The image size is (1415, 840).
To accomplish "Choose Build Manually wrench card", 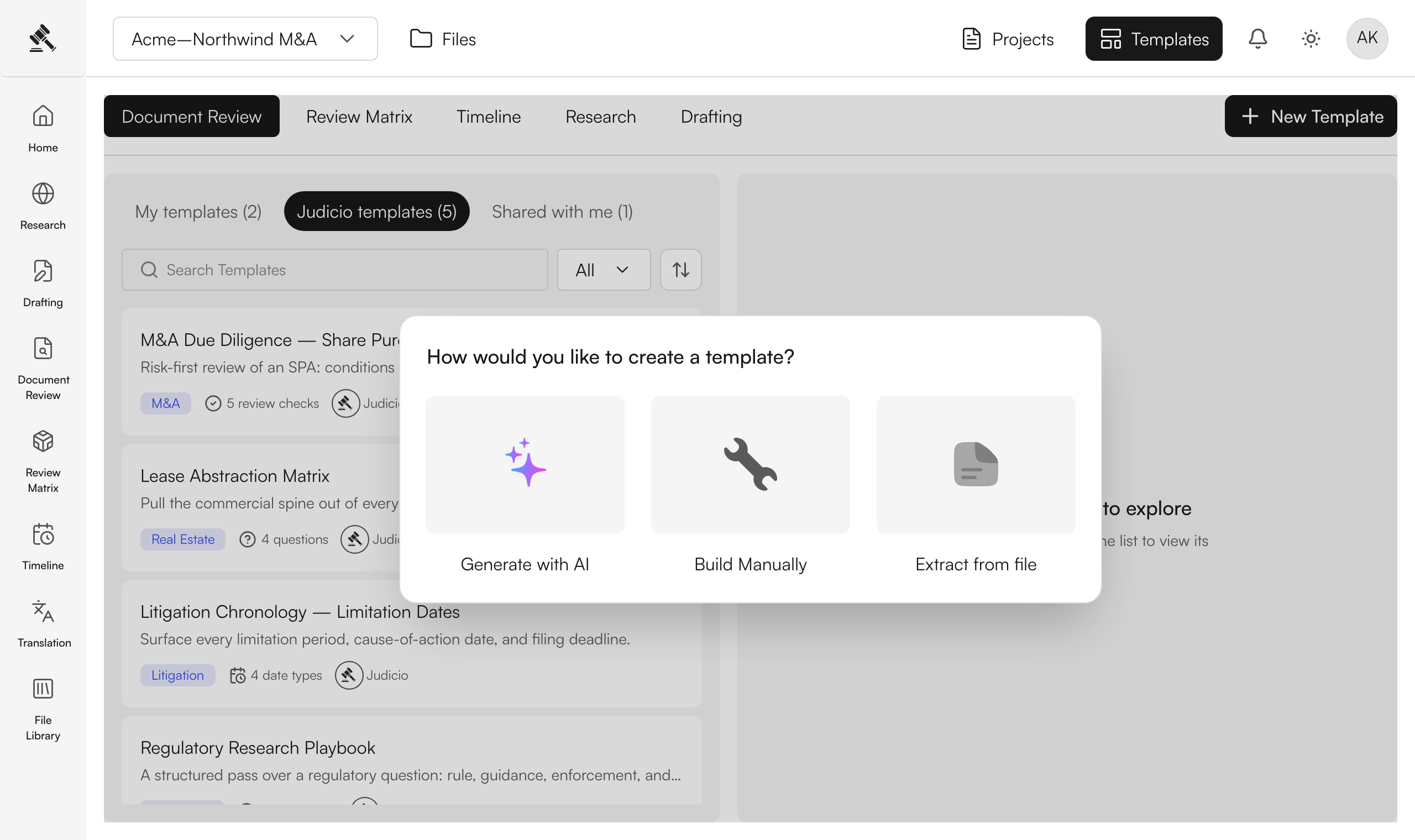I will point(750,464).
